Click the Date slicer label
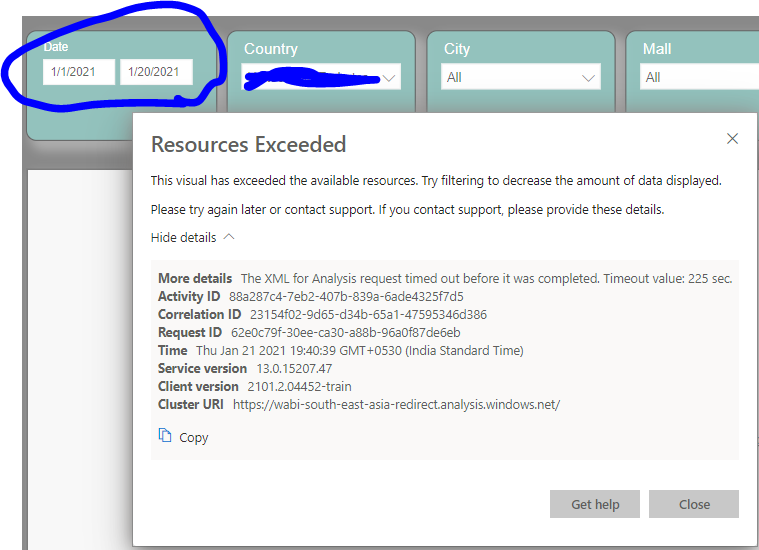 [56, 47]
